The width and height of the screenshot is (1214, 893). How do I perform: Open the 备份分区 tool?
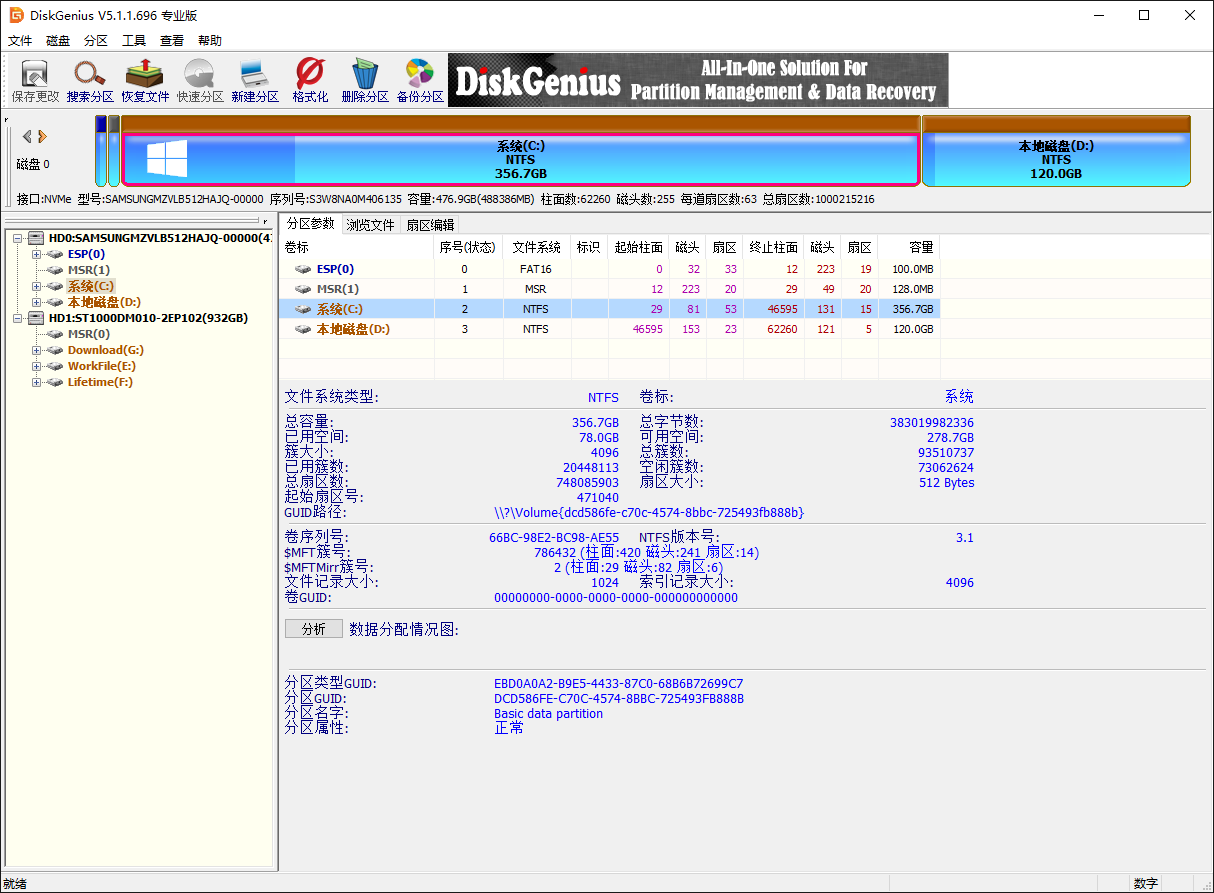pos(420,81)
